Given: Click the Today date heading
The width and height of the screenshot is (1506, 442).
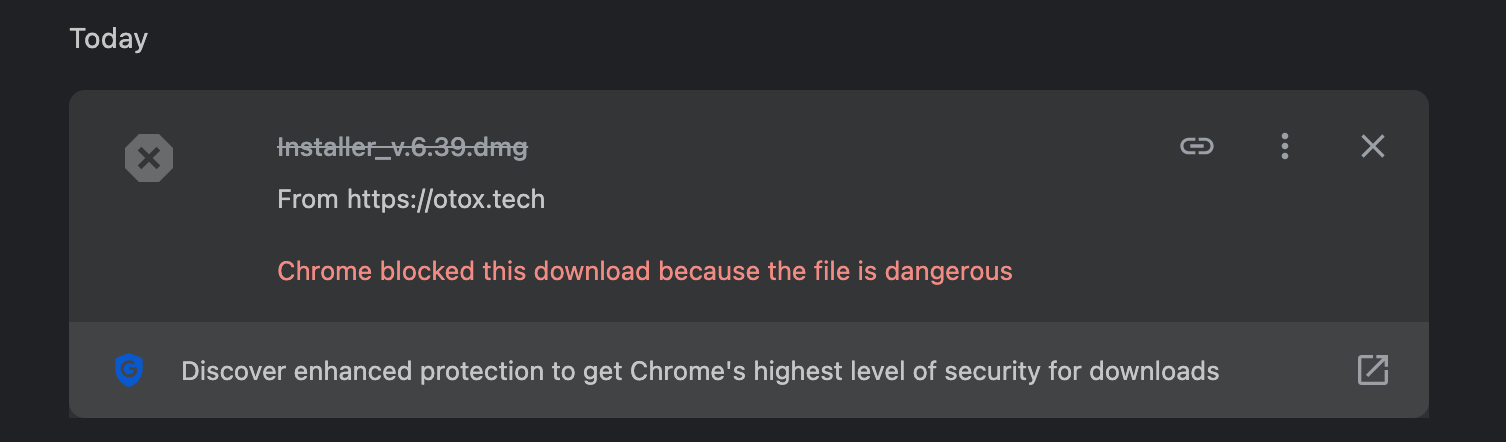Looking at the screenshot, I should [x=108, y=39].
